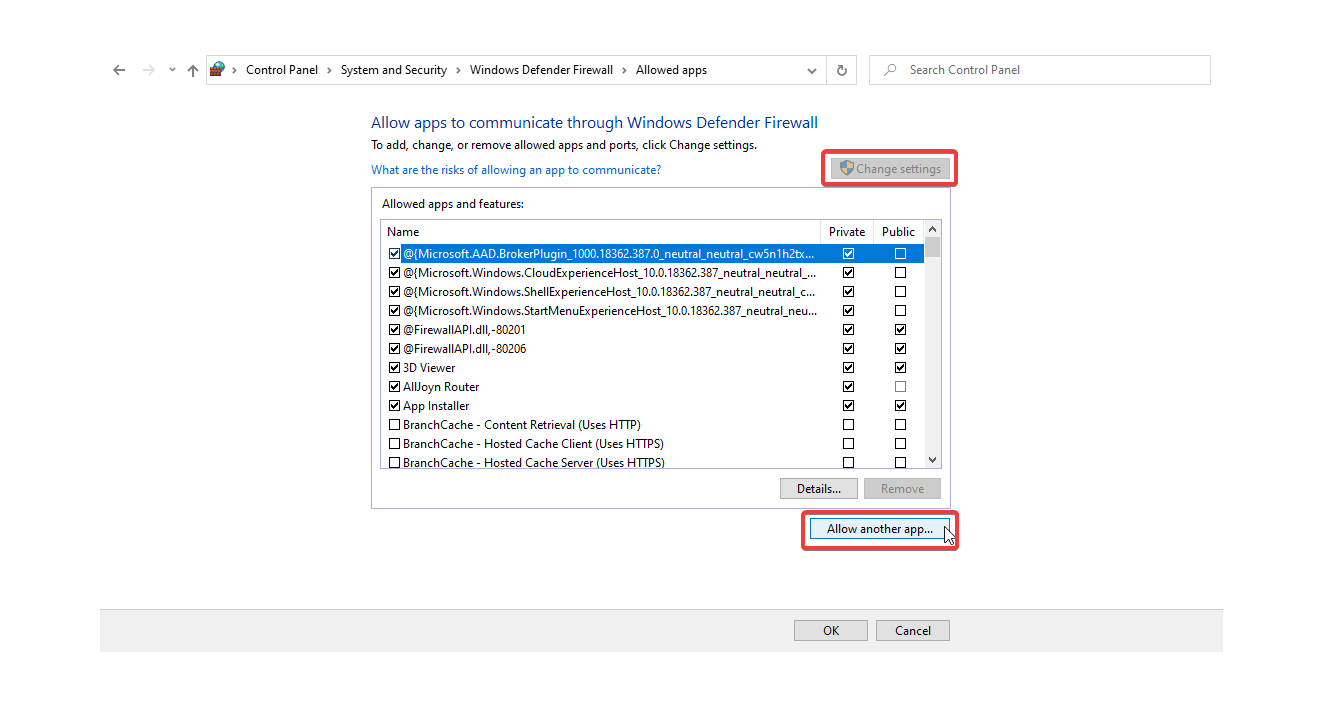Screen dimensions: 1323x702
Task: Focus the Search Control Panel field
Action: click(1040, 70)
